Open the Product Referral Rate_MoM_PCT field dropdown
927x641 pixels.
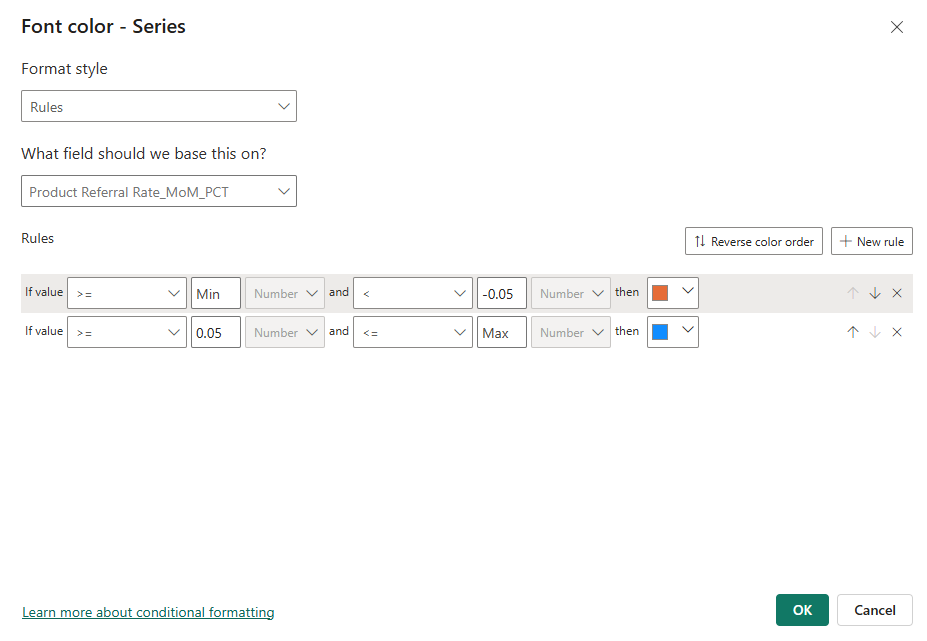click(158, 191)
